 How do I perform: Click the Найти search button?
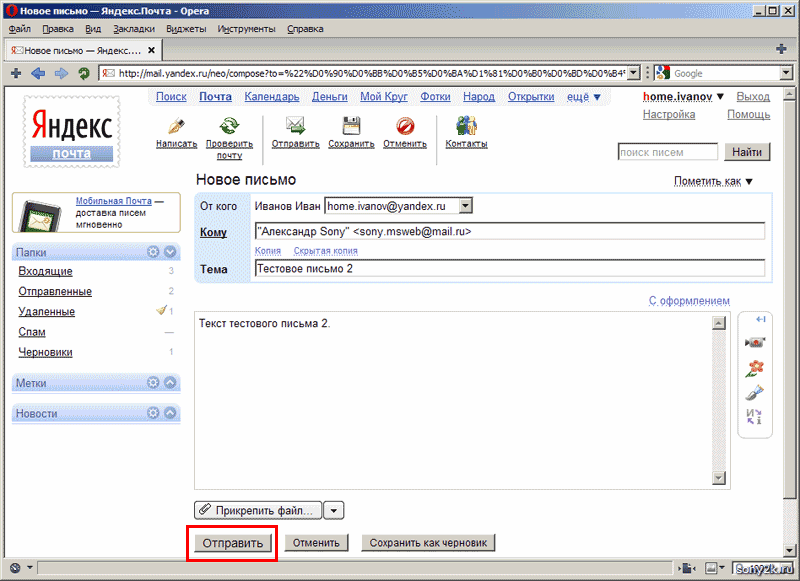tap(747, 151)
